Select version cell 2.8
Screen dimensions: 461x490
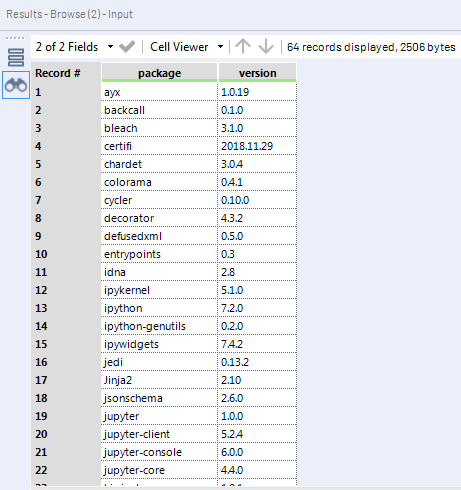pyautogui.click(x=257, y=272)
